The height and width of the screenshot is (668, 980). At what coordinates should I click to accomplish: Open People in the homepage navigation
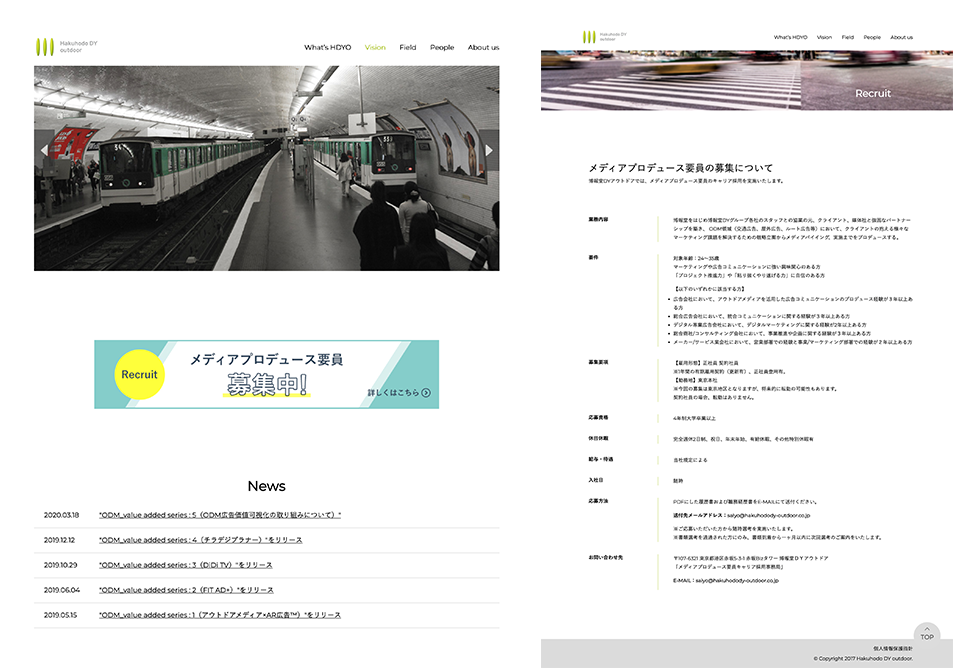[442, 47]
